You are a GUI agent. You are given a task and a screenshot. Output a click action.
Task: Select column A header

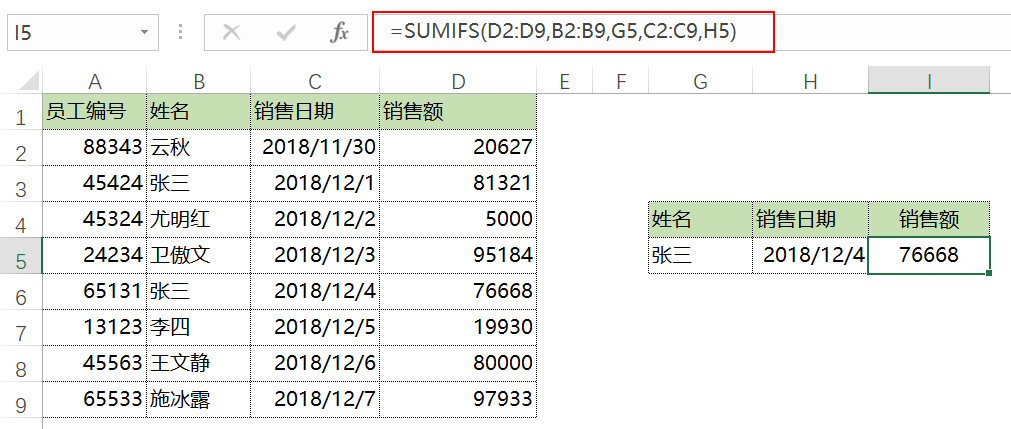[95, 81]
